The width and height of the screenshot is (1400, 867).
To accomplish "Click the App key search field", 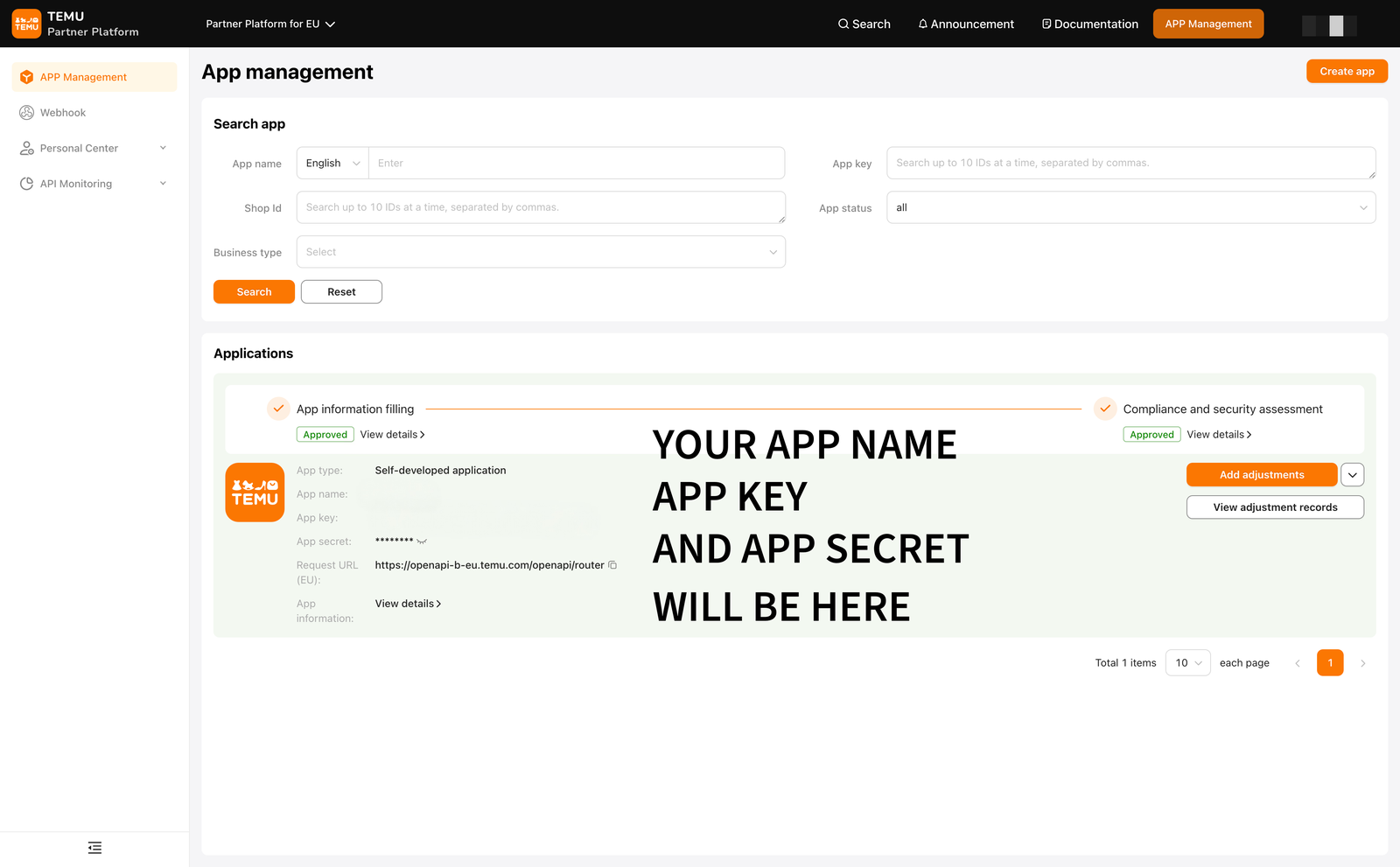I will (x=1131, y=163).
